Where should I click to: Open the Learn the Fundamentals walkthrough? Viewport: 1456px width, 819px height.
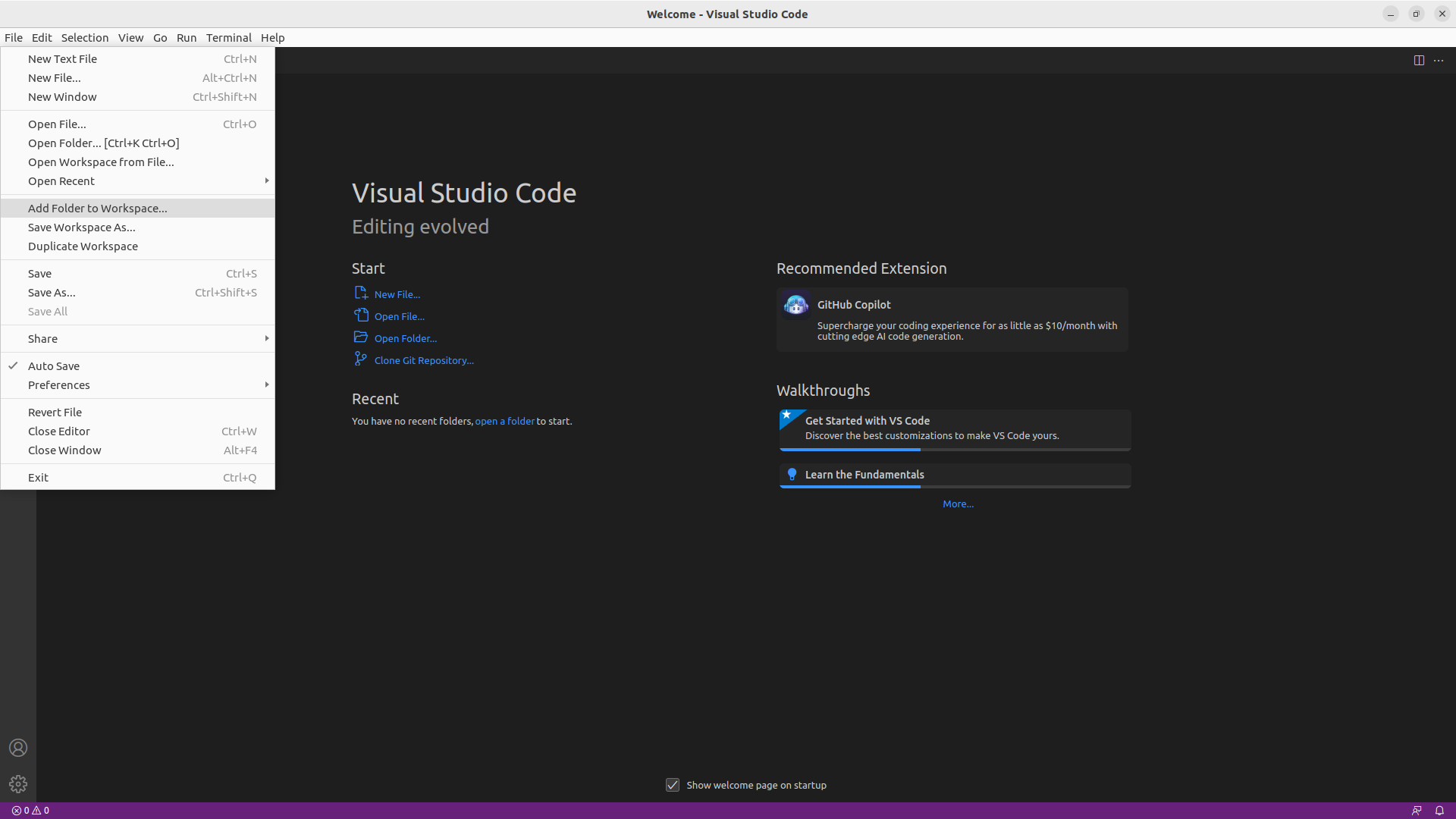pyautogui.click(x=955, y=475)
